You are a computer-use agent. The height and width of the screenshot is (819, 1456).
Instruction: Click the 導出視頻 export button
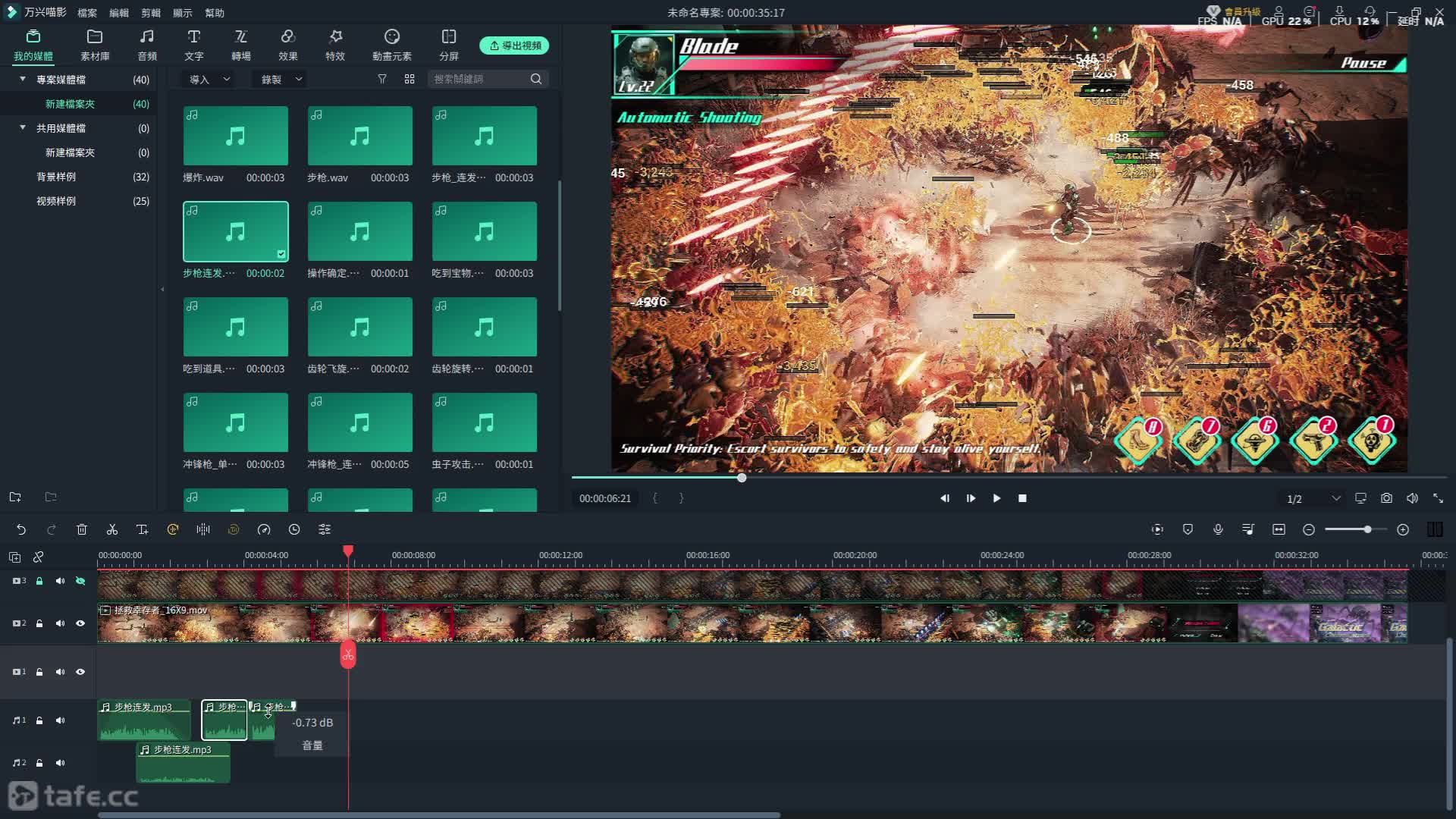pos(515,45)
